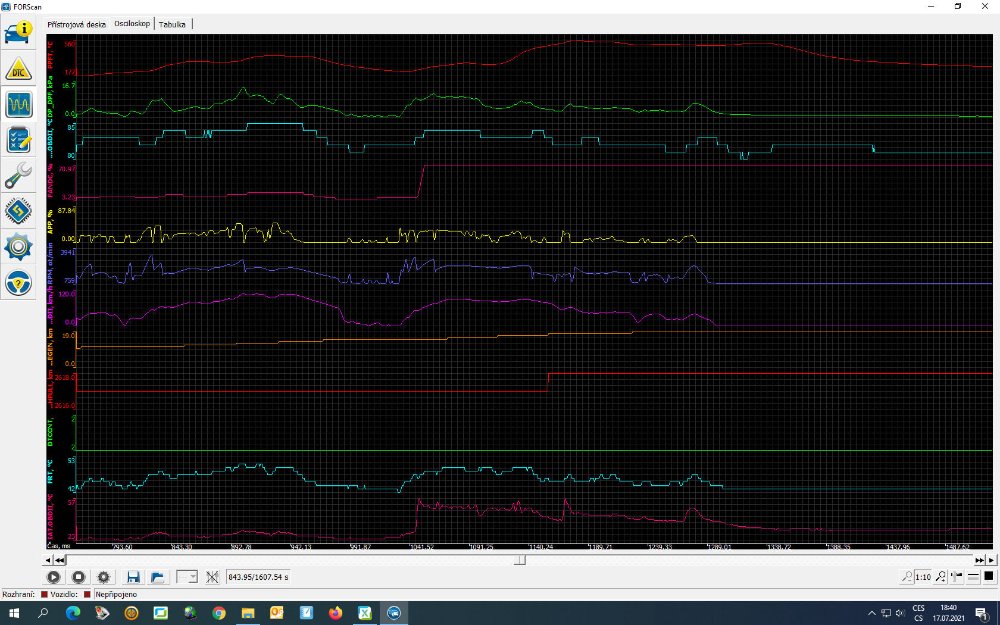Open a saved log with the folder icon

(157, 577)
